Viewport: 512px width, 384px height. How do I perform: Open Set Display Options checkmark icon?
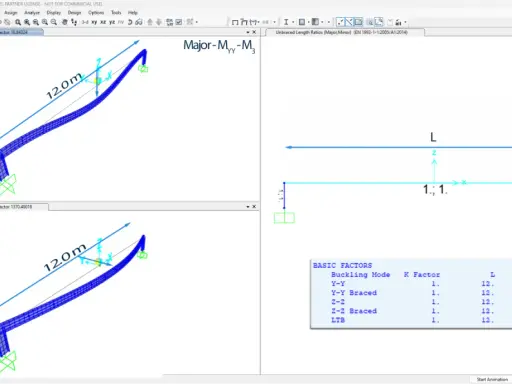tap(179, 22)
